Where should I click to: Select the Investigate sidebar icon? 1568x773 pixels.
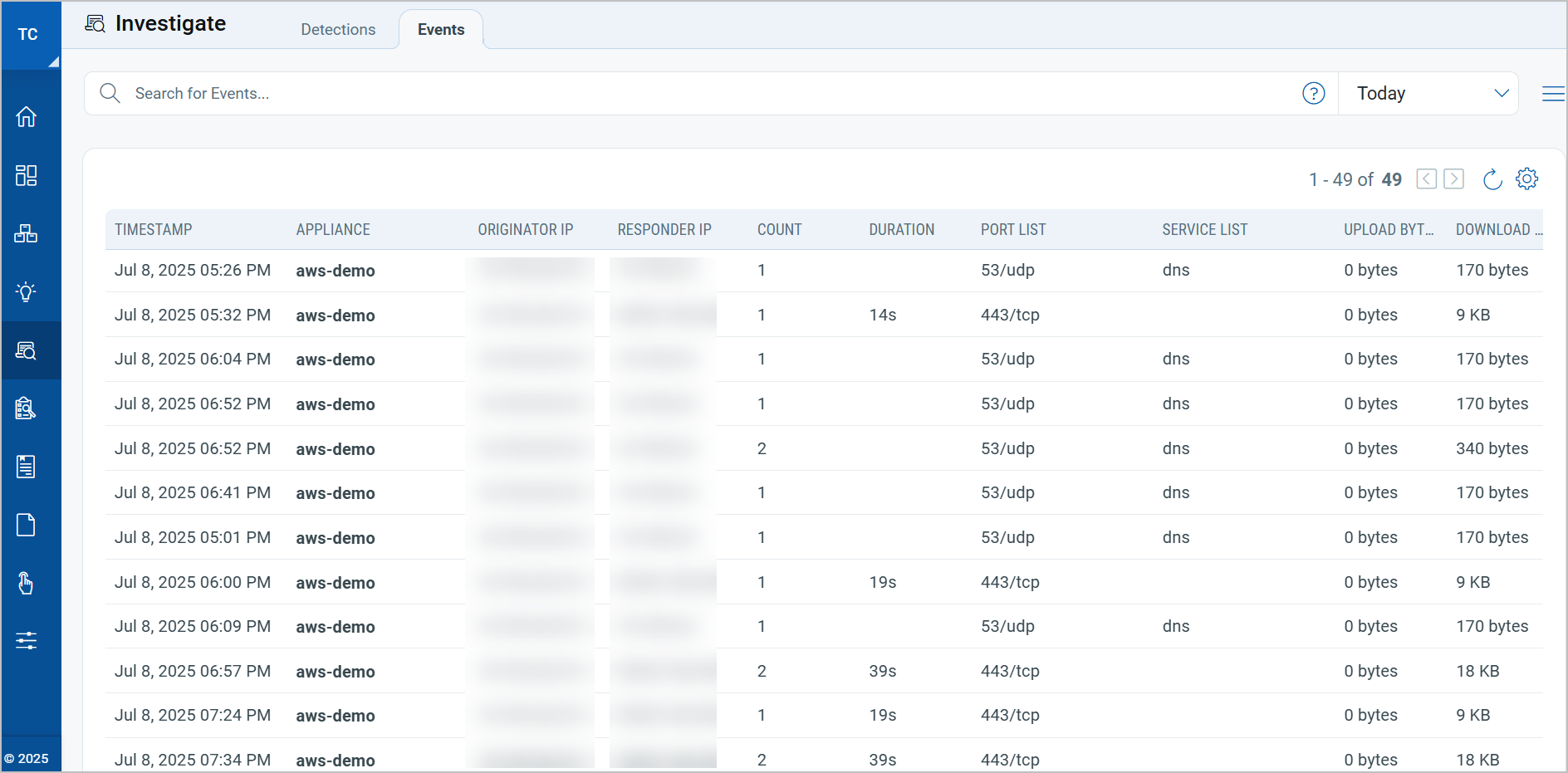tap(27, 350)
